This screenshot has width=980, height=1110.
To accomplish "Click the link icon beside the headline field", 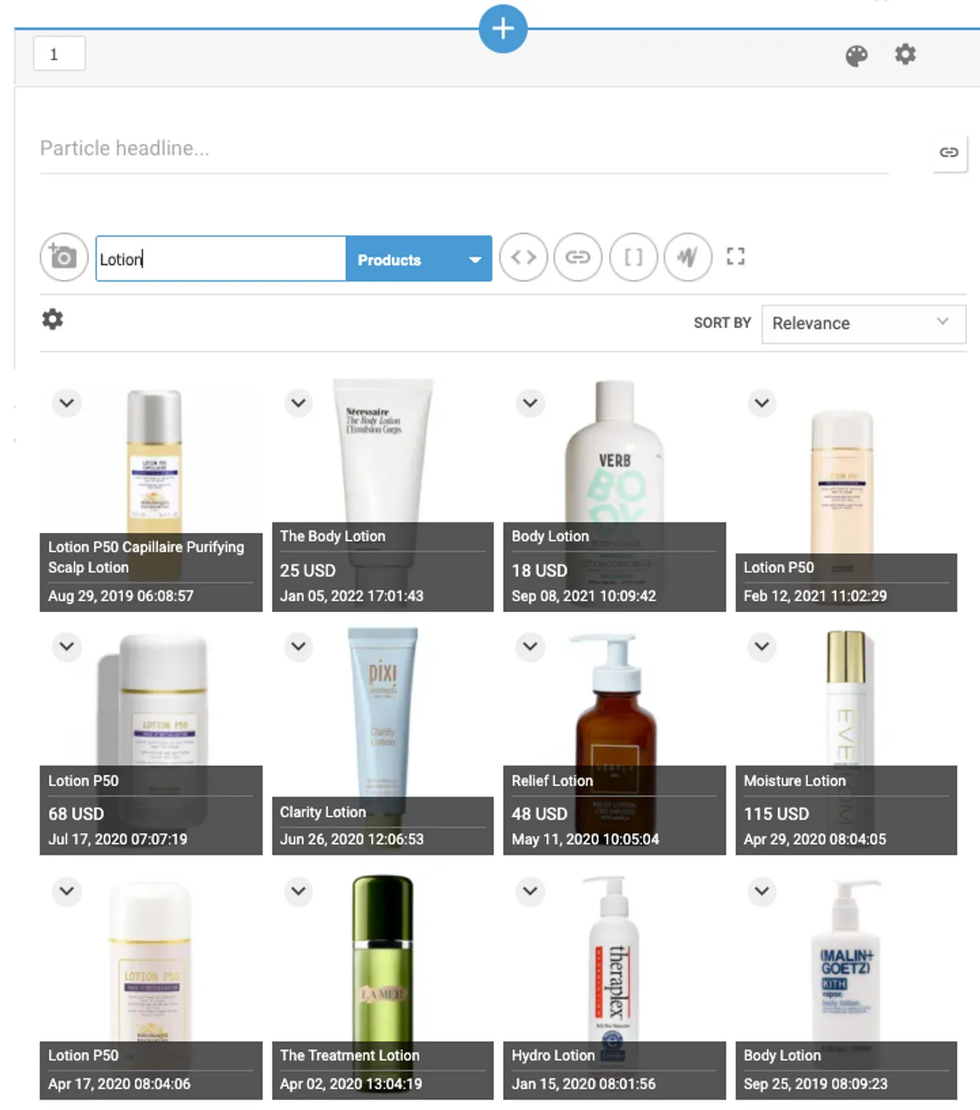I will tap(948, 153).
